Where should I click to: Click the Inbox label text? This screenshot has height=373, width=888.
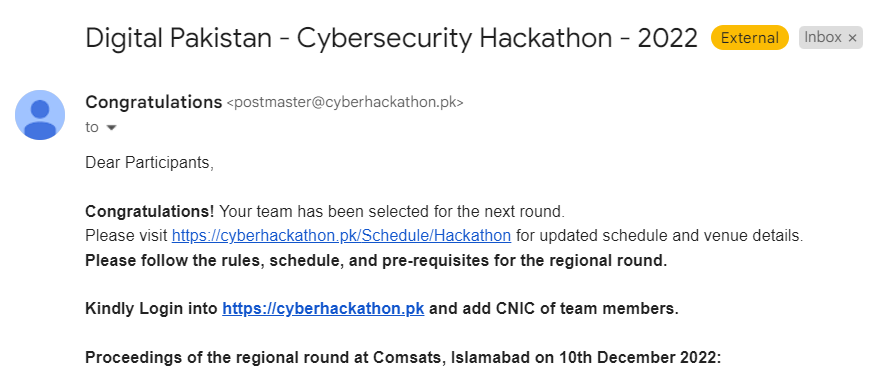pyautogui.click(x=823, y=37)
